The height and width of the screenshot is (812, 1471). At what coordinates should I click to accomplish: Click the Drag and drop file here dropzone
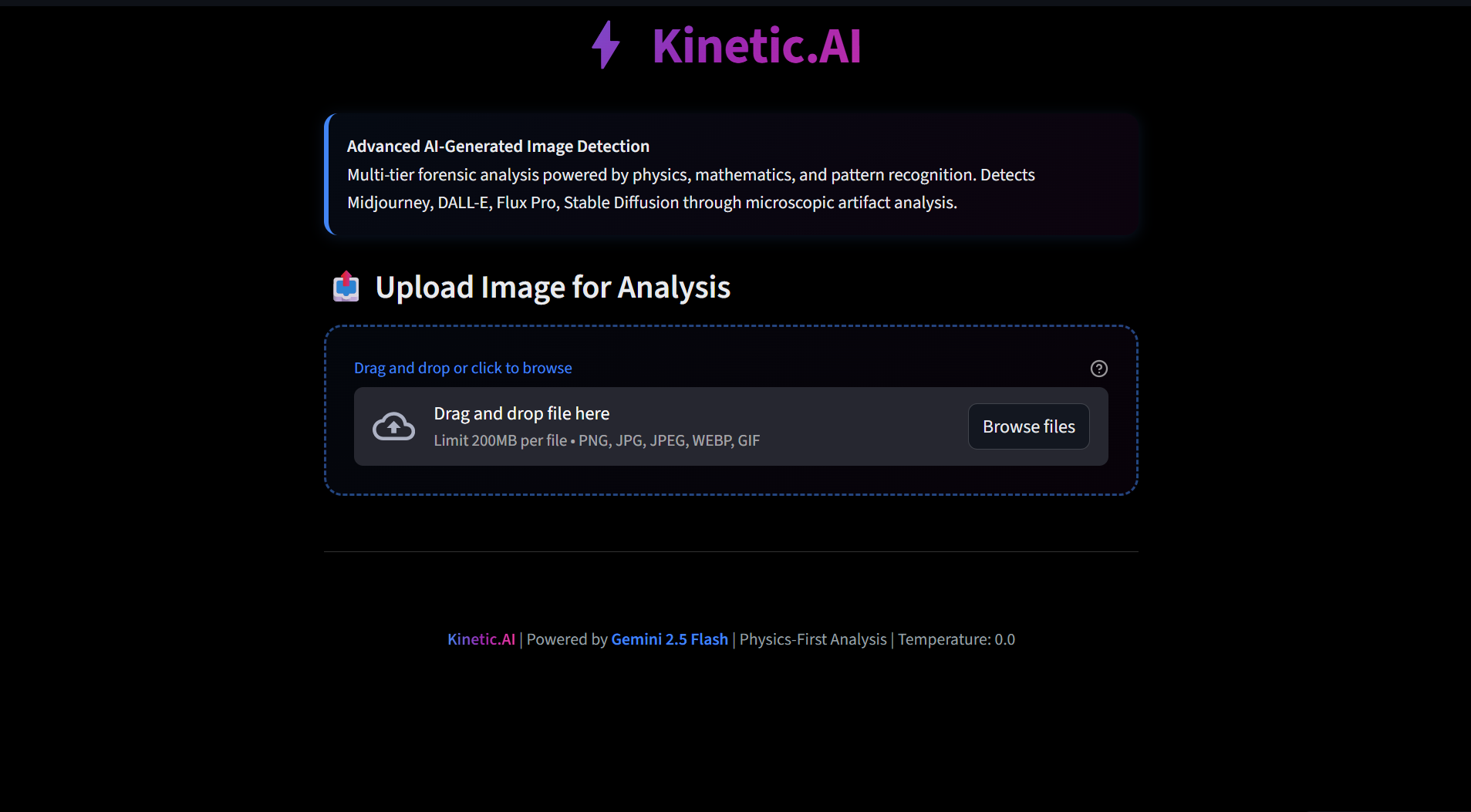coord(730,426)
